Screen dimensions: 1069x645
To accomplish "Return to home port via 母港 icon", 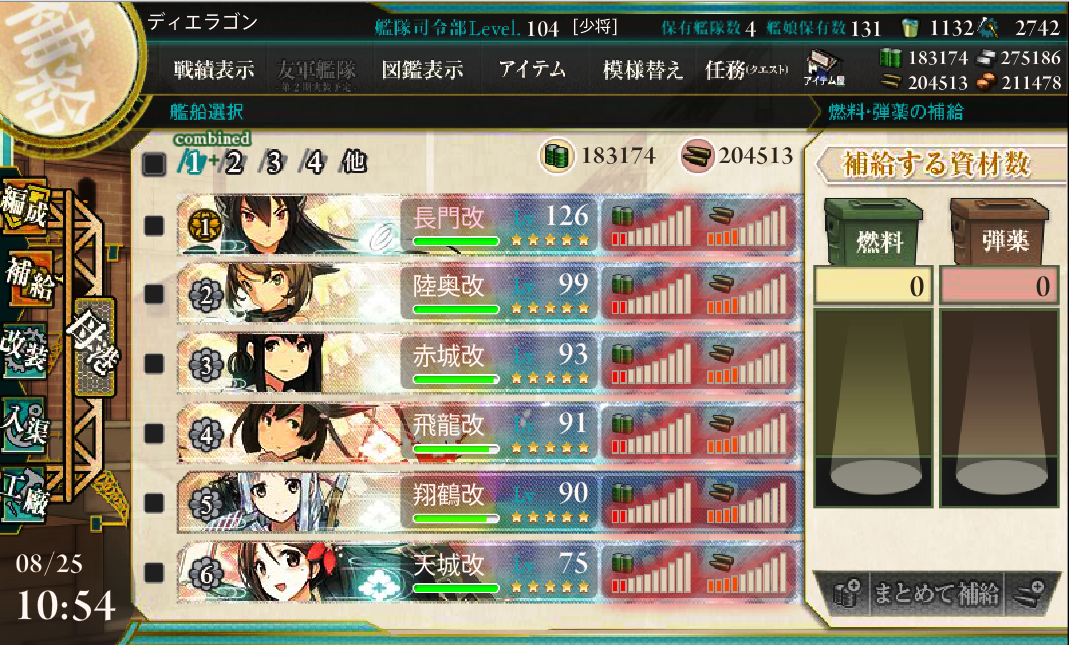I will coord(93,347).
